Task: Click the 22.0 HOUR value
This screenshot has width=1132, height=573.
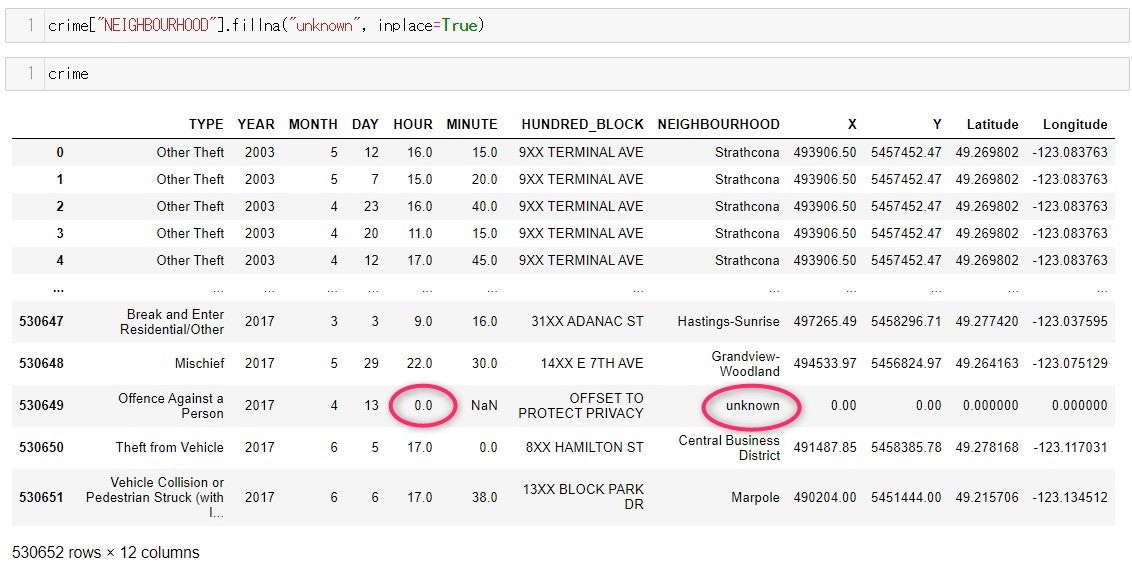Action: point(420,363)
